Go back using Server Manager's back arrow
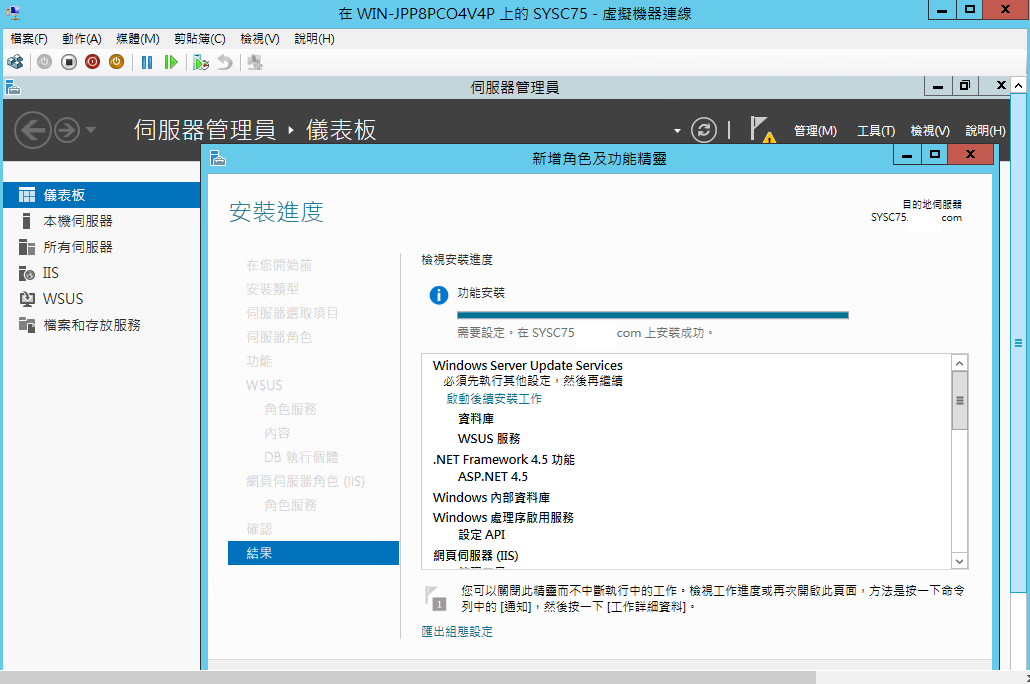 33,130
